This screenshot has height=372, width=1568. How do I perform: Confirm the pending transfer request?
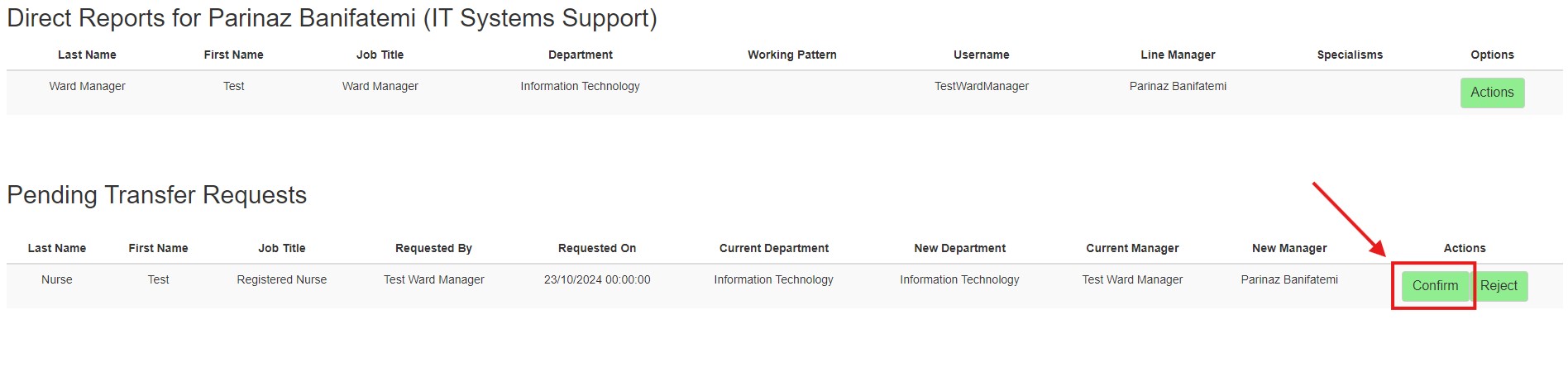pyautogui.click(x=1435, y=286)
